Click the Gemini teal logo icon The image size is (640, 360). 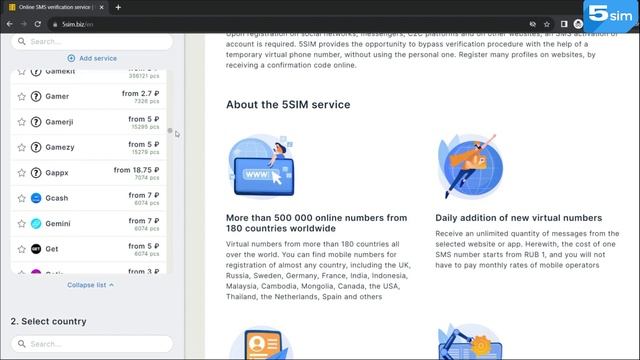point(36,224)
